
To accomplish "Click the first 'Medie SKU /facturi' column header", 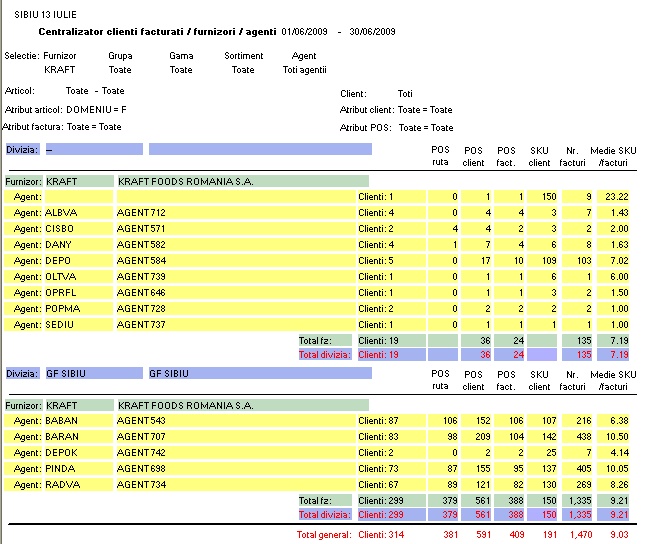I will click(x=613, y=157).
